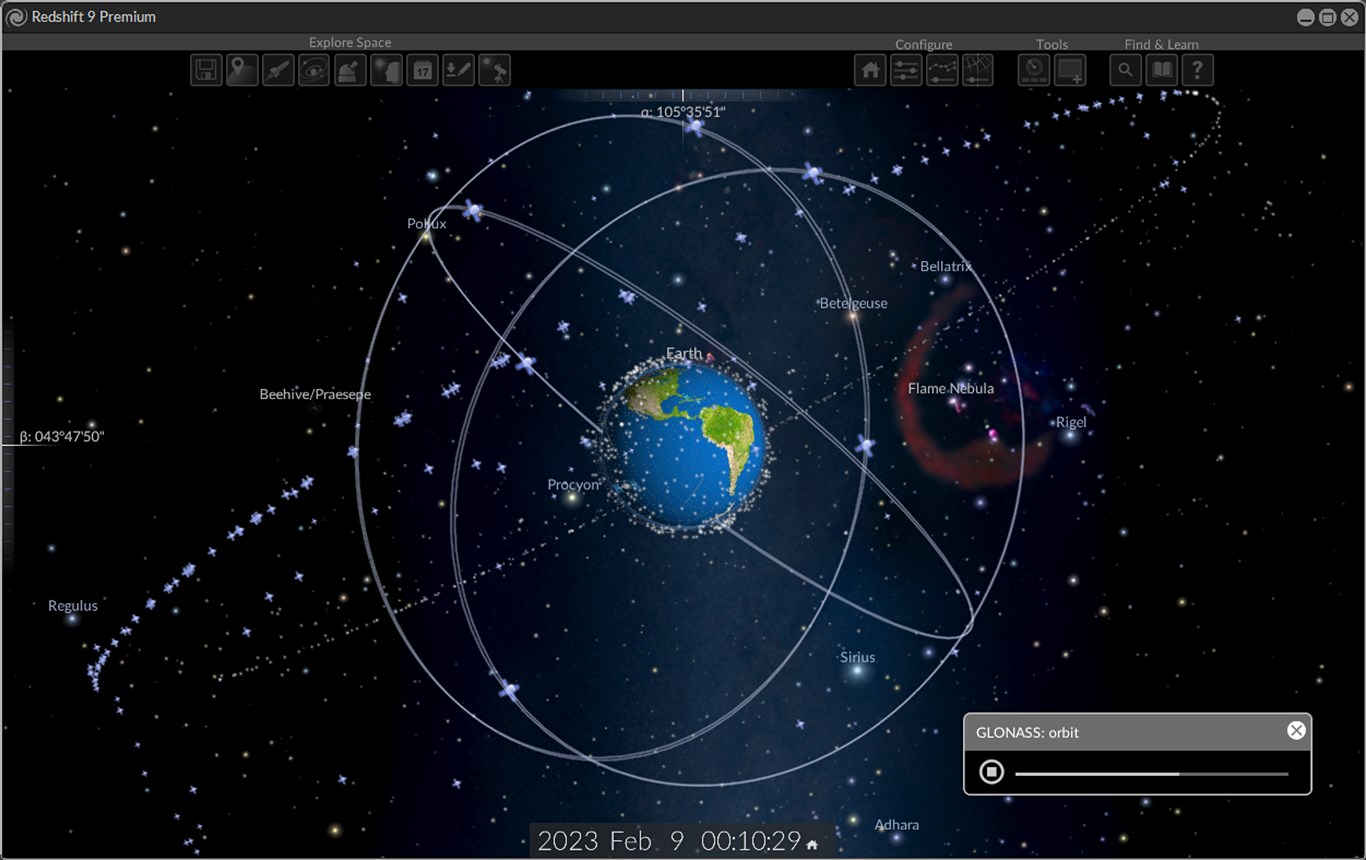Select the Flame Nebula label

(951, 388)
